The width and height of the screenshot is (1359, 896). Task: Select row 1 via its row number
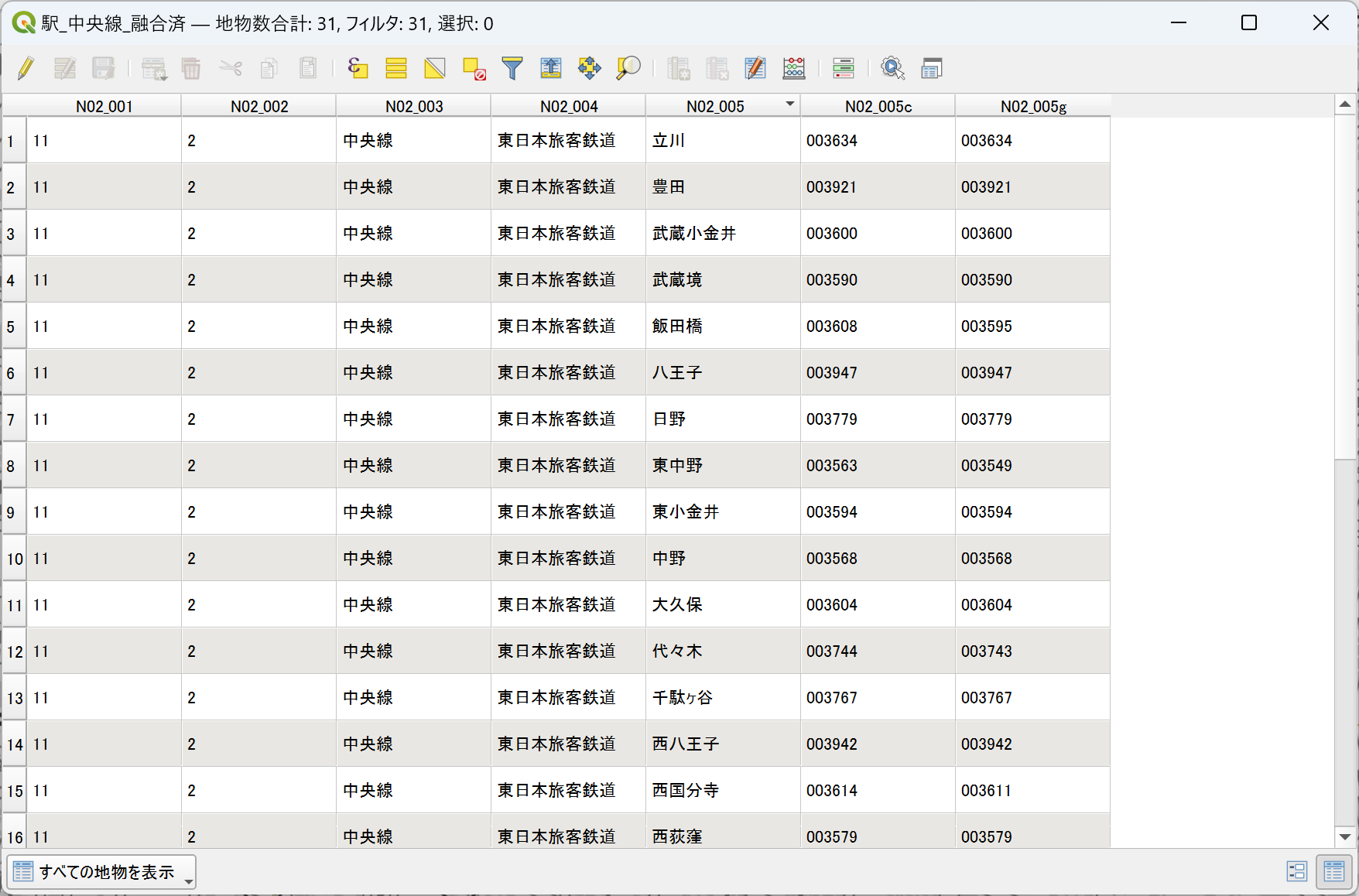(x=14, y=141)
